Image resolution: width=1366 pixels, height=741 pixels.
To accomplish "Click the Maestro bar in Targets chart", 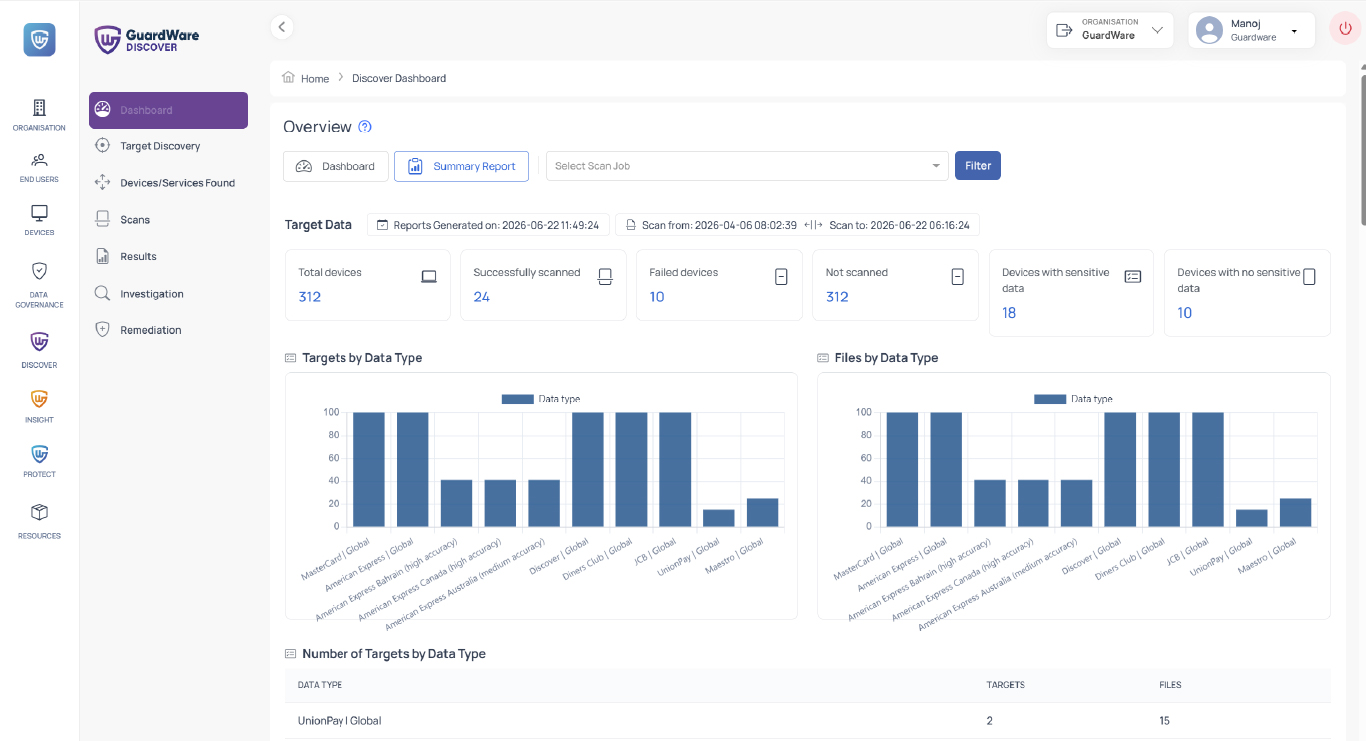I will [762, 512].
